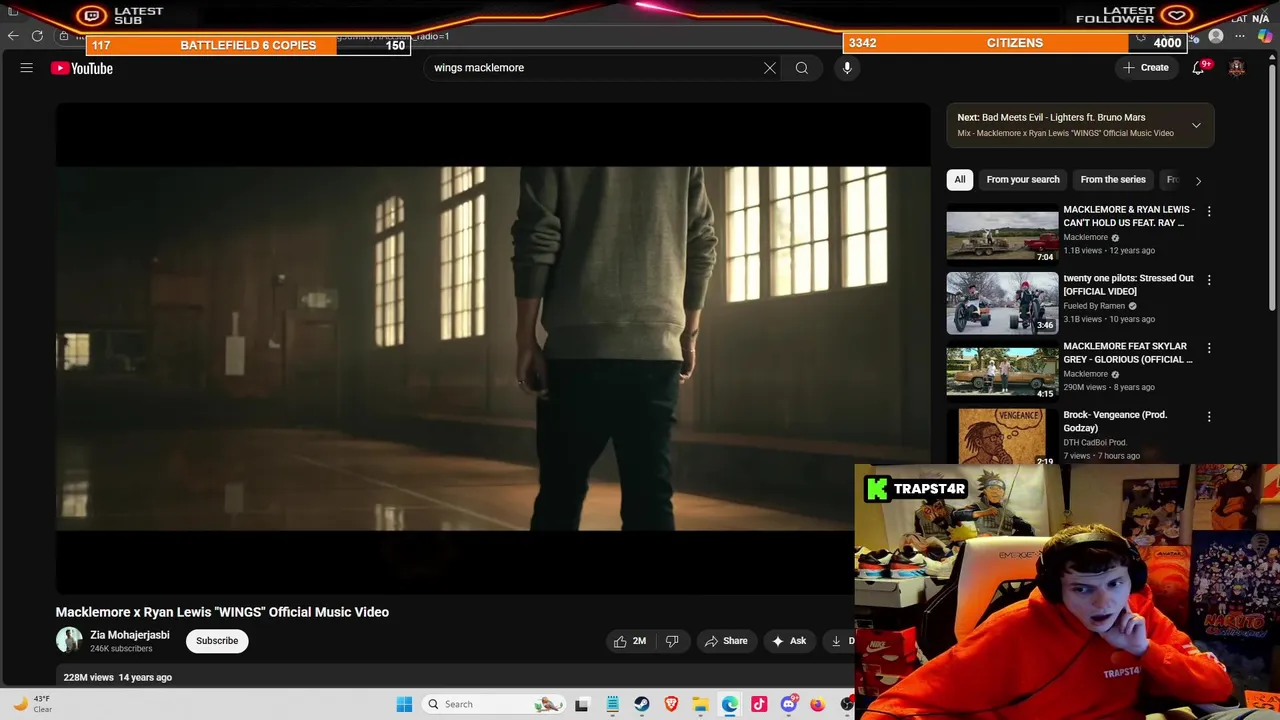
Task: Click the '228M views 14 years ago' description text
Action: (x=118, y=678)
